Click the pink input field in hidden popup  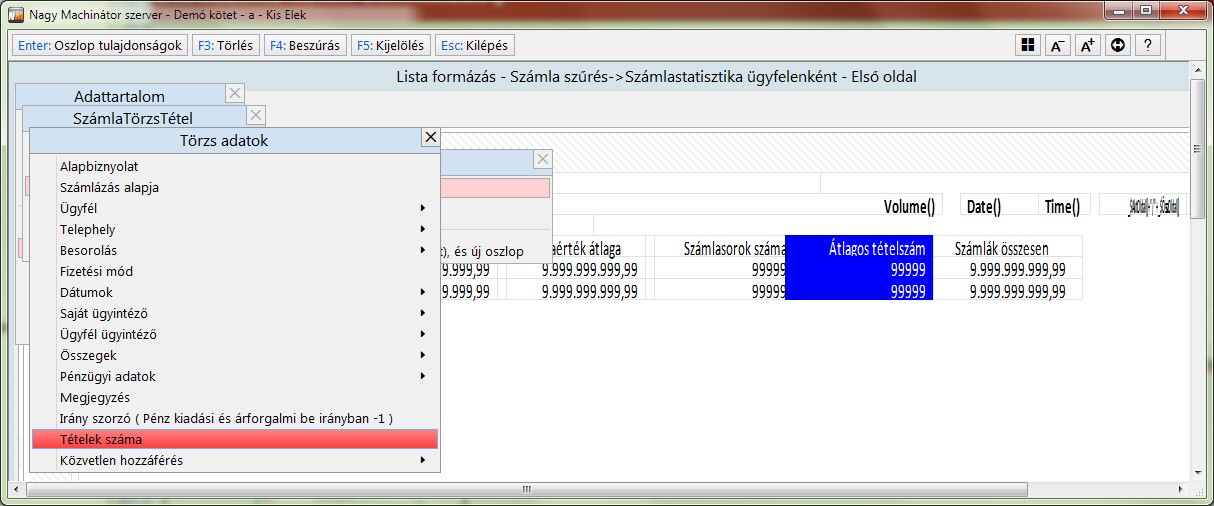(495, 187)
